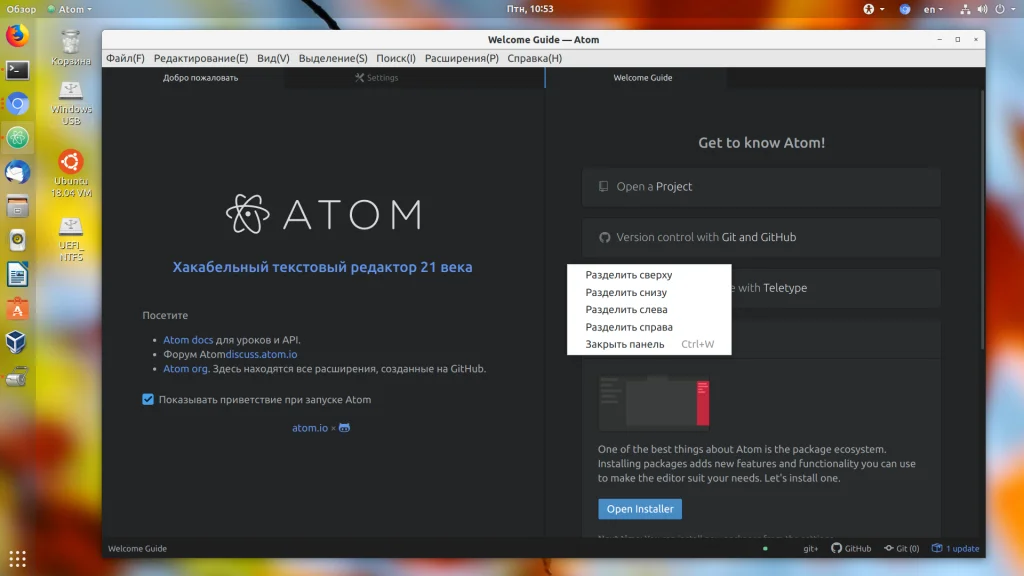
Task: Launch Terminal from the dock
Action: 18,70
